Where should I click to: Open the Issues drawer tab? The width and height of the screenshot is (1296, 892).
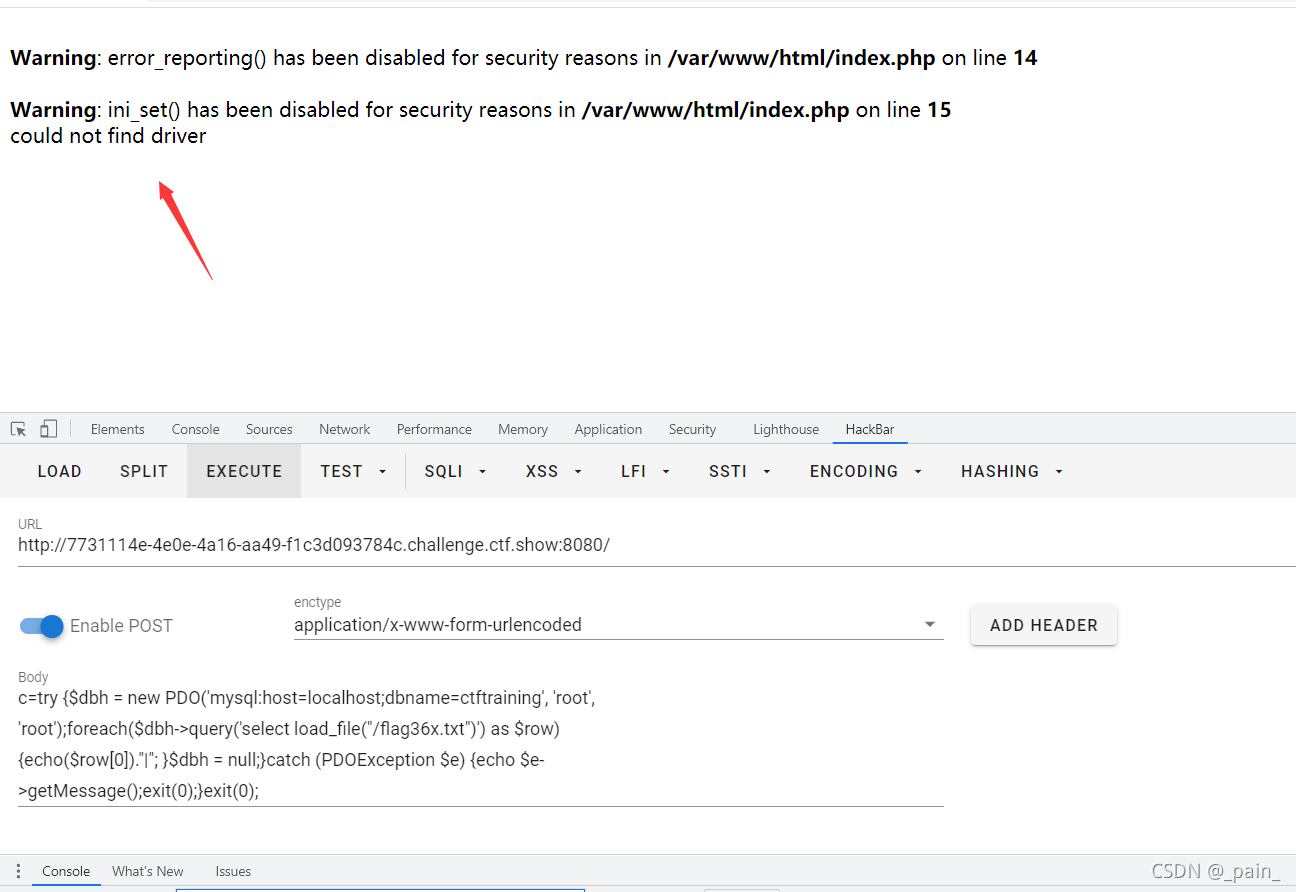(233, 871)
